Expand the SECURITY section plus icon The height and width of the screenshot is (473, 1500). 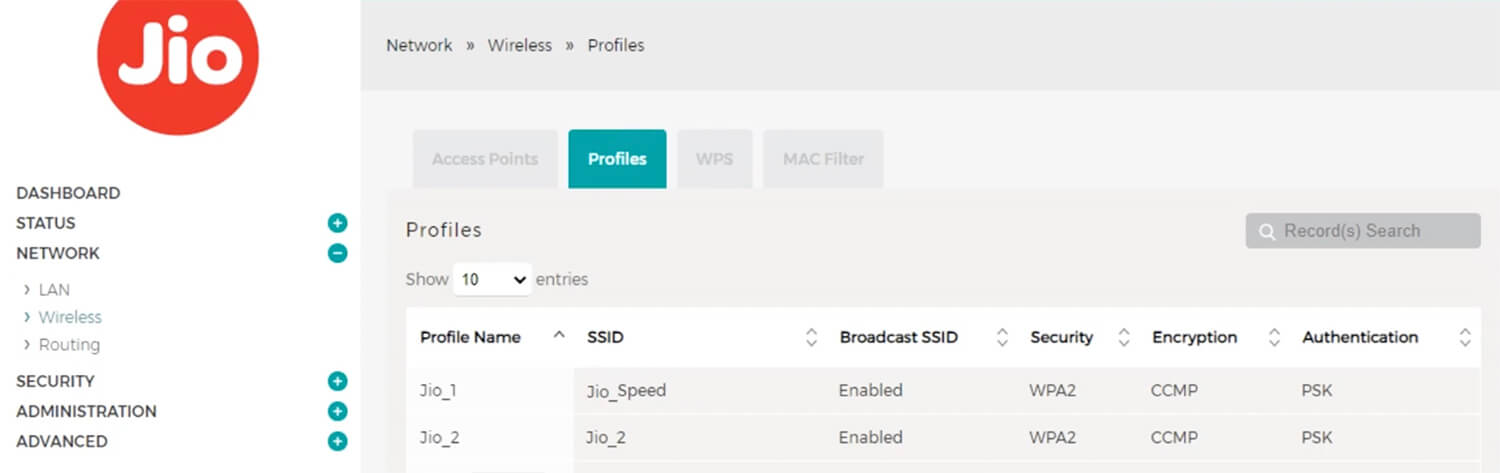(x=338, y=381)
